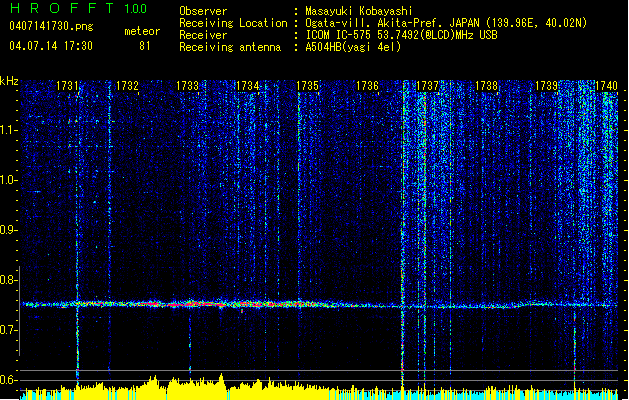Click the Ogata-vill. Akita-Pref. JAPAN location text

446,23
